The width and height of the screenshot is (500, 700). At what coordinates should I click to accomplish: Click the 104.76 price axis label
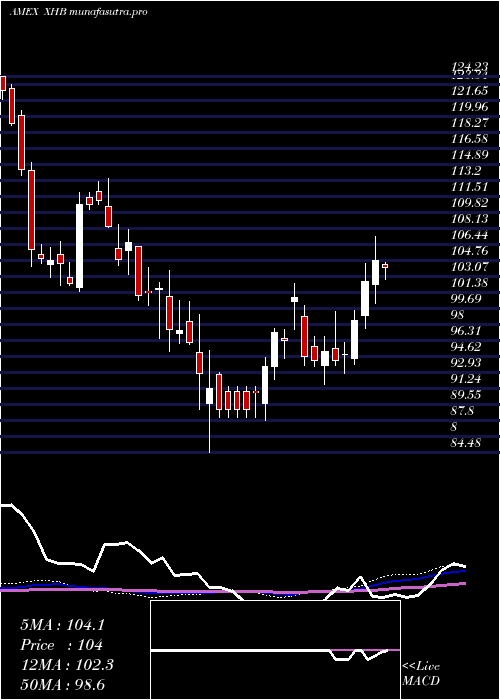click(470, 250)
